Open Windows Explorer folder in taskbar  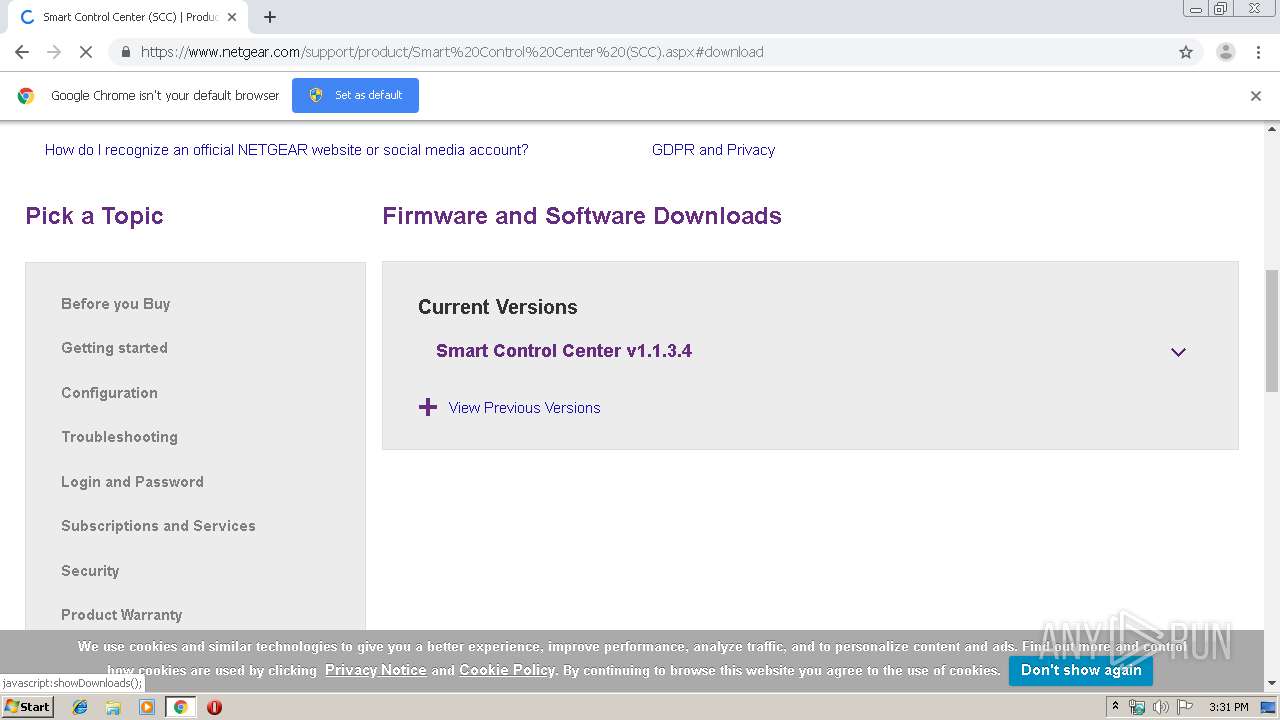coord(113,707)
